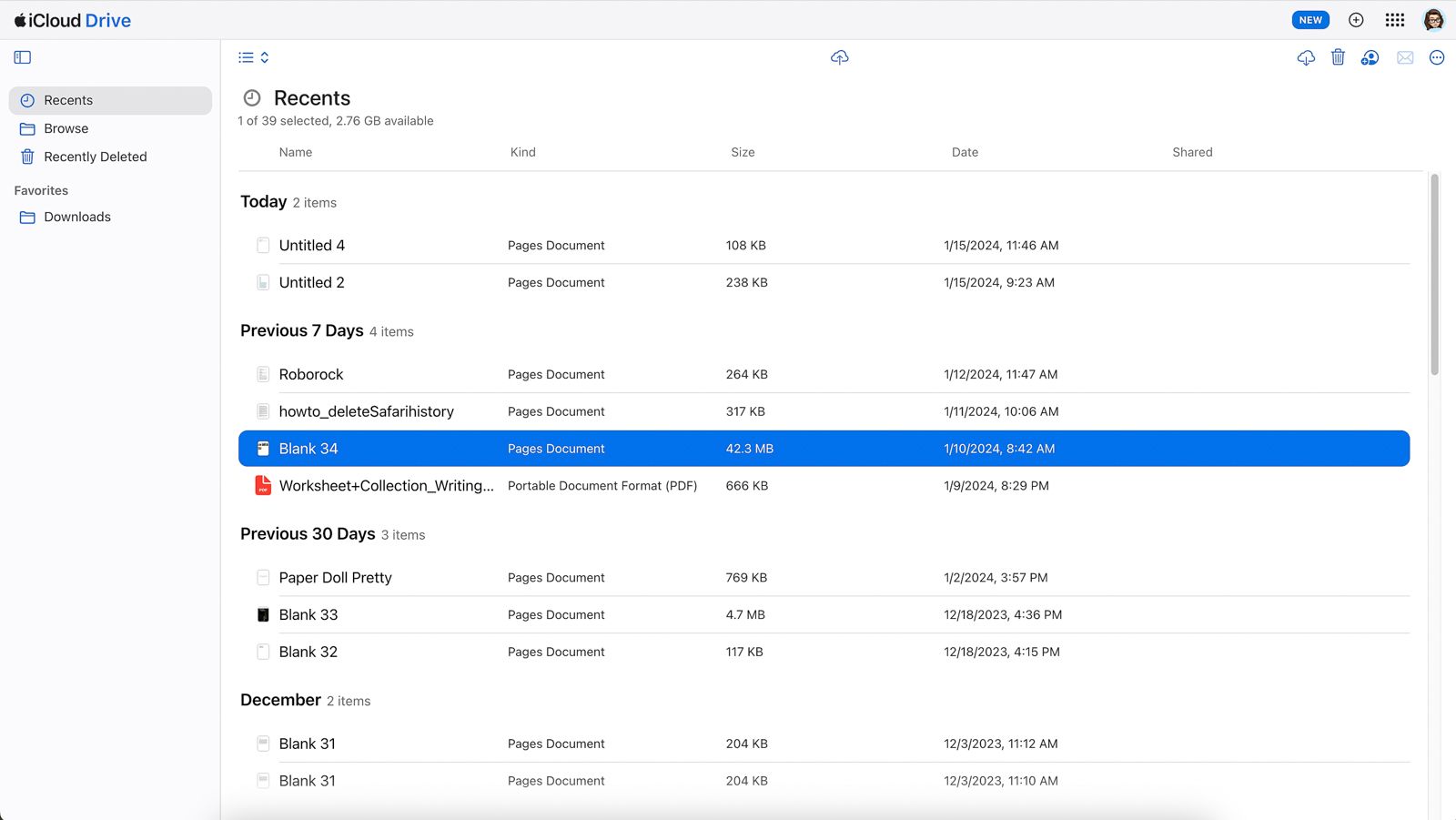Select howto_deleteSafarihistory document
Viewport: 1456px width, 820px height.
click(x=824, y=411)
